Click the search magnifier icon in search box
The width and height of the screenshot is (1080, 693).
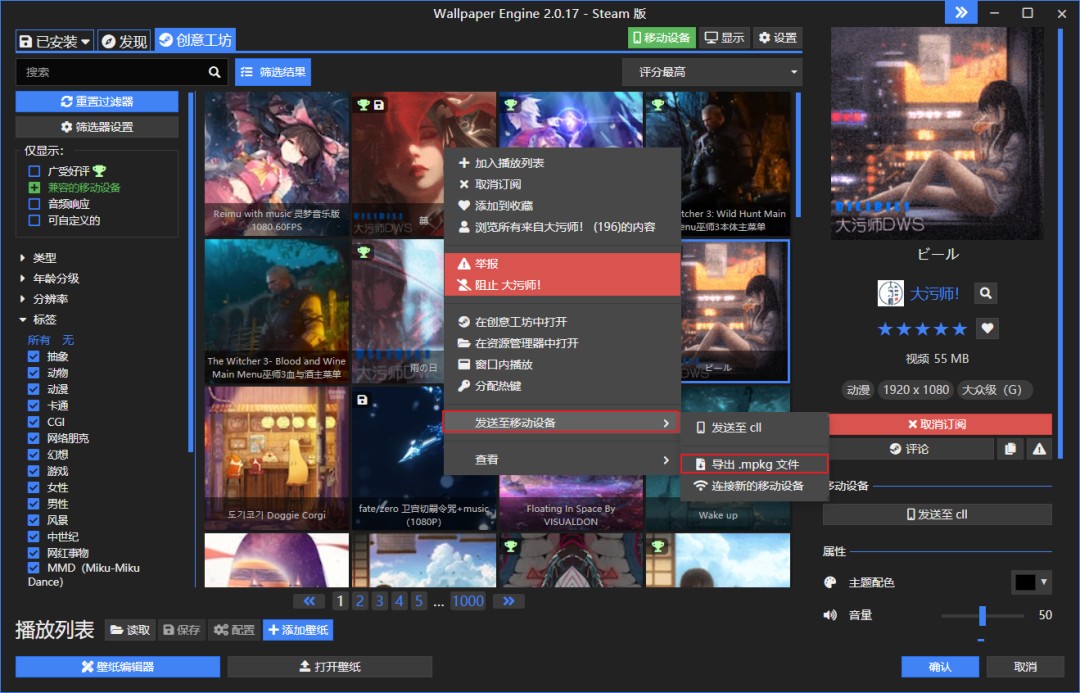click(214, 72)
